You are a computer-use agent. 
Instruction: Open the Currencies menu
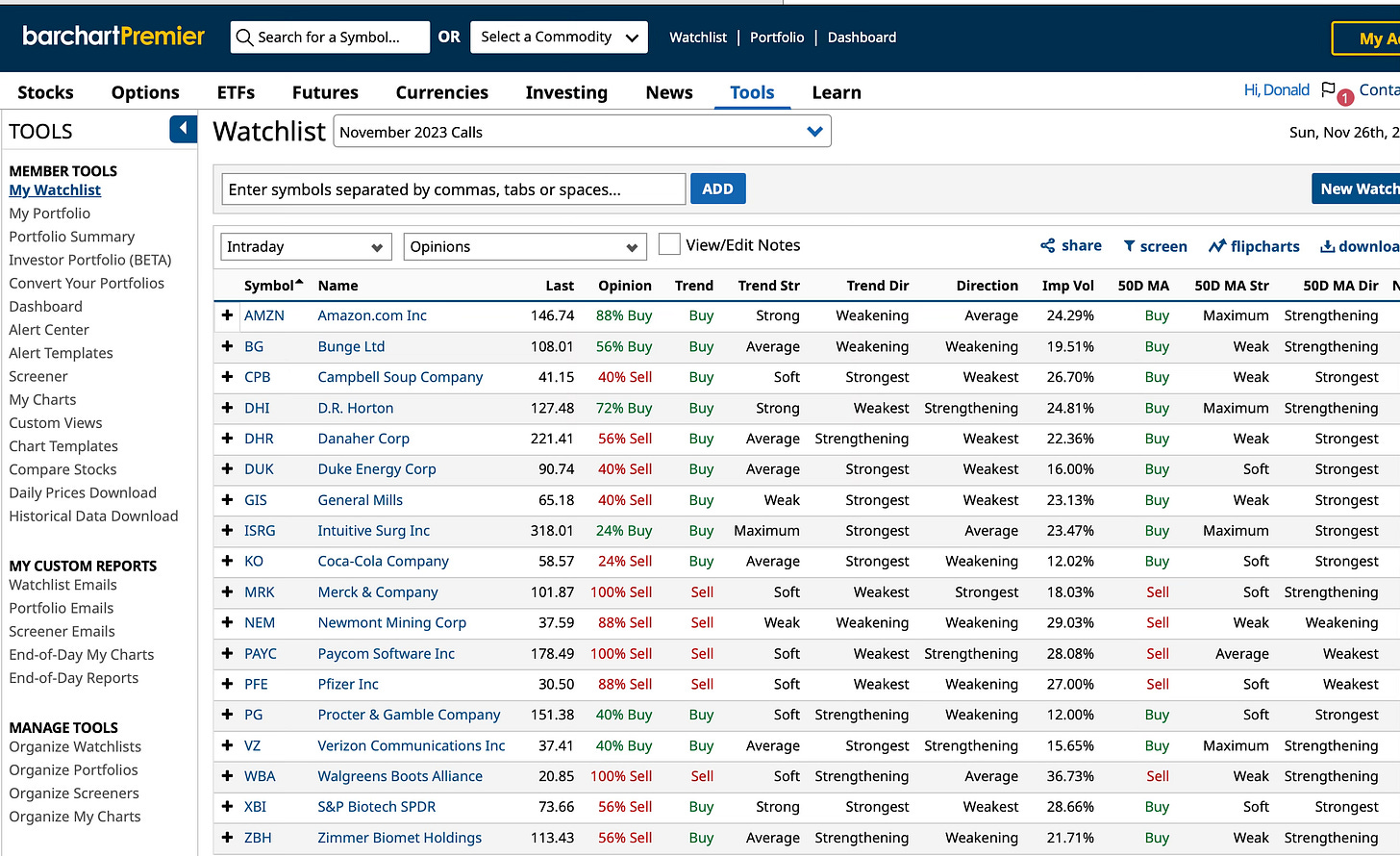[x=441, y=92]
